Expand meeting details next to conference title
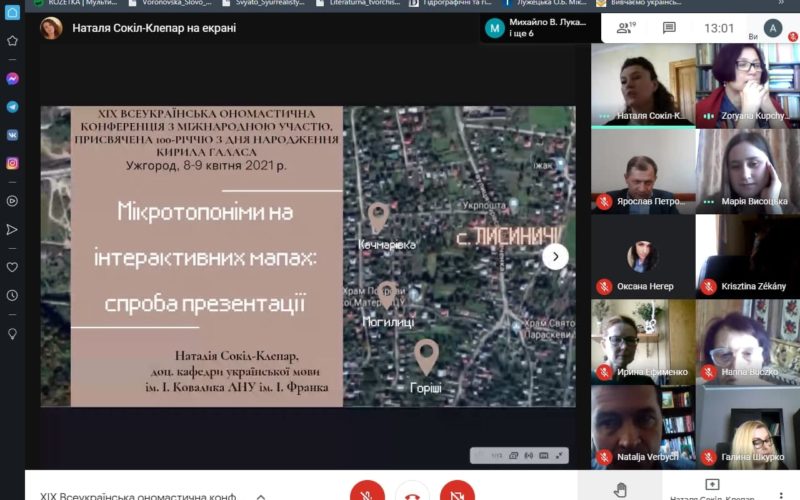The width and height of the screenshot is (800, 500). [261, 495]
